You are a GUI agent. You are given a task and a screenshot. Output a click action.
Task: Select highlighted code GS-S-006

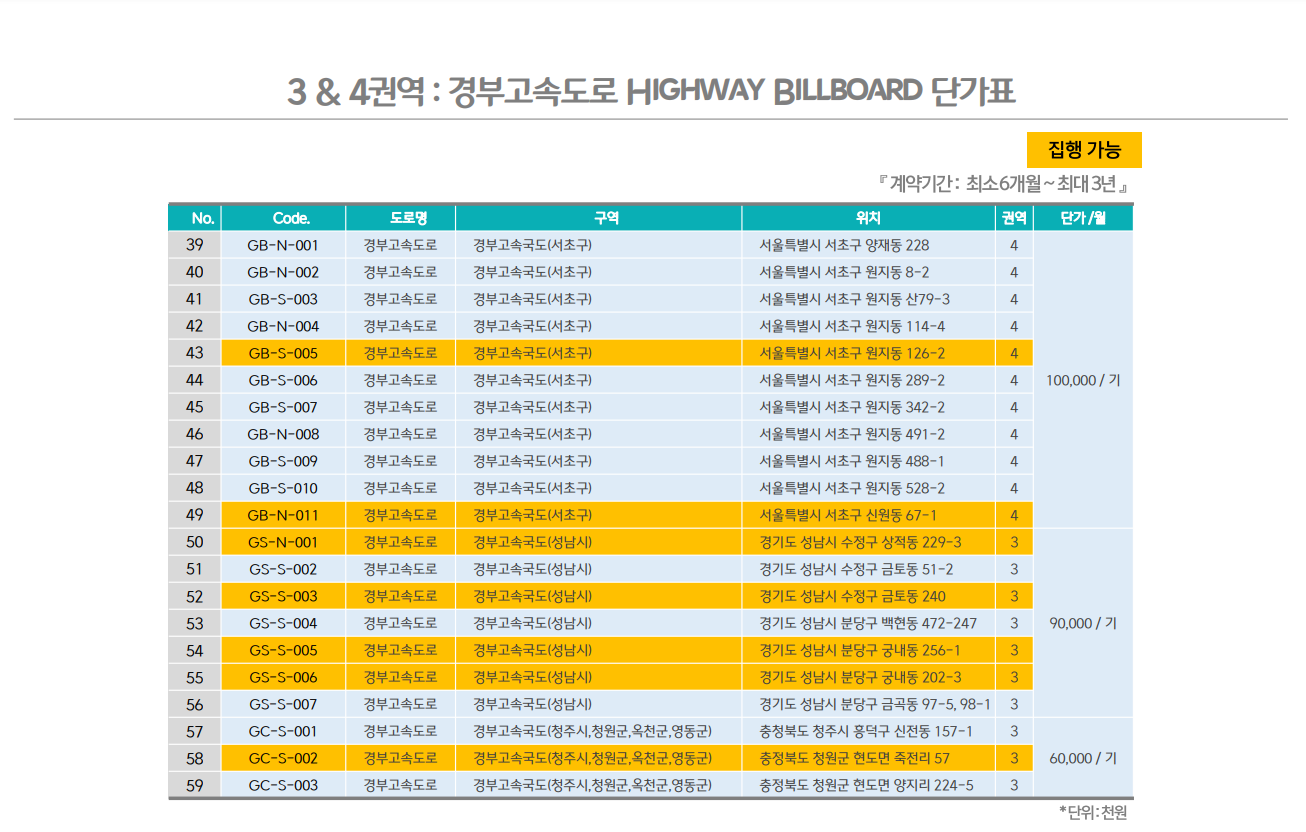tap(284, 677)
